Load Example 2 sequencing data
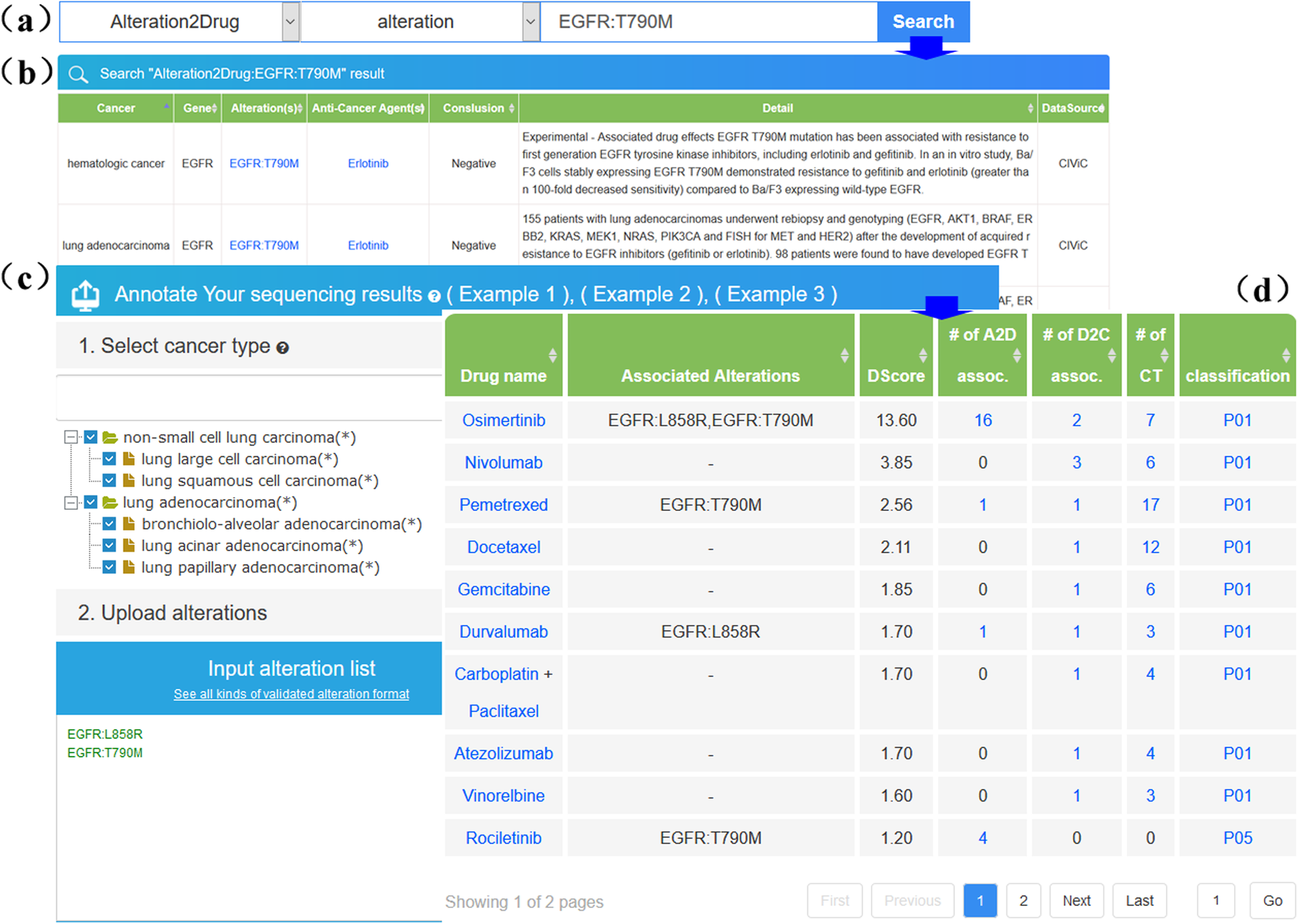The height and width of the screenshot is (924, 1298). tap(641, 294)
